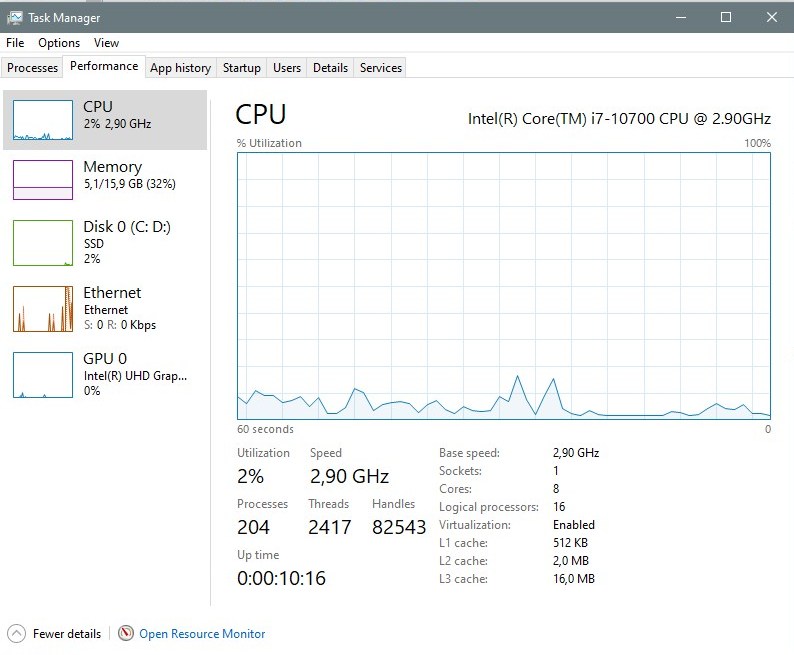Open the Memory usage graph thumbnail
The image size is (794, 655).
point(43,180)
